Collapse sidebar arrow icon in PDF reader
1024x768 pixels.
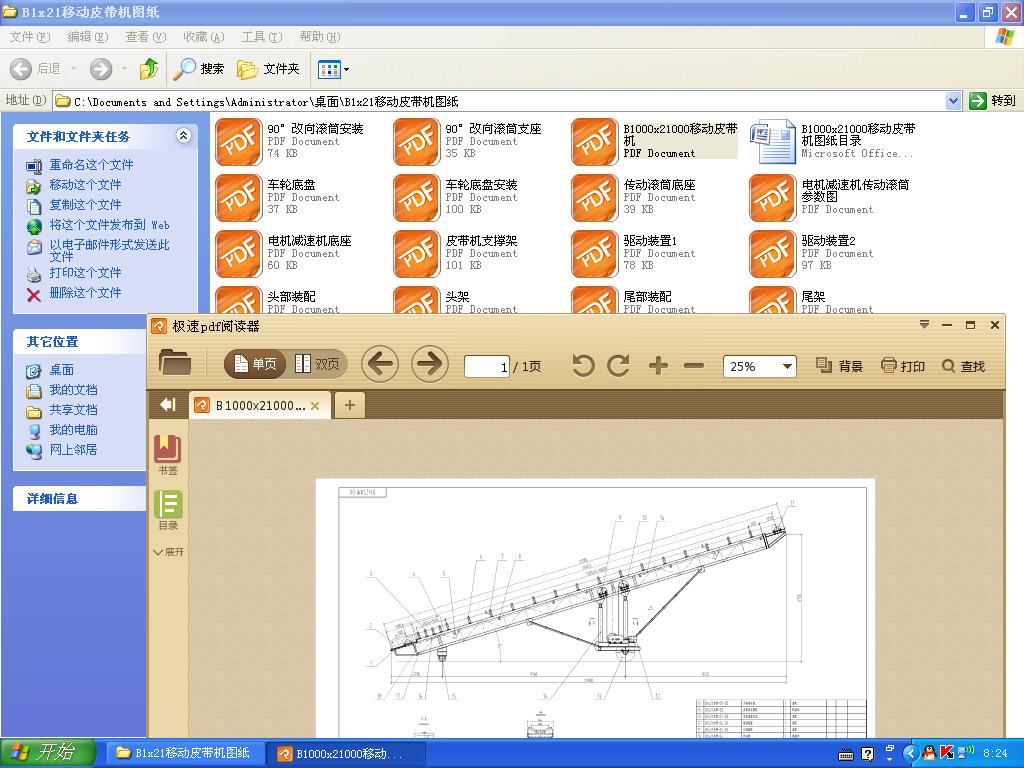[168, 405]
